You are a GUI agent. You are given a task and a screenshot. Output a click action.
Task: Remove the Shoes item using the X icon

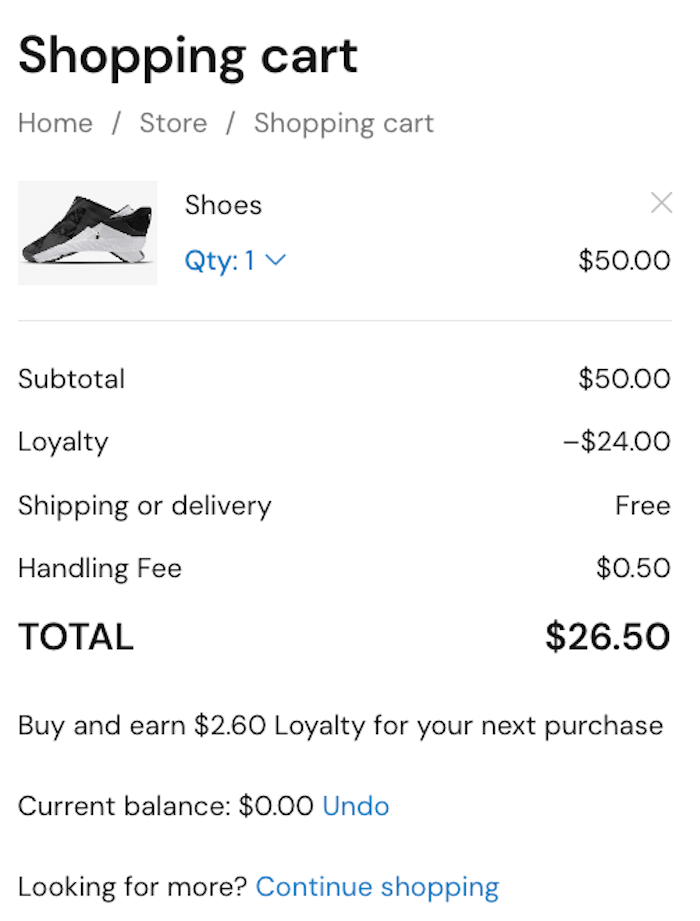point(662,203)
